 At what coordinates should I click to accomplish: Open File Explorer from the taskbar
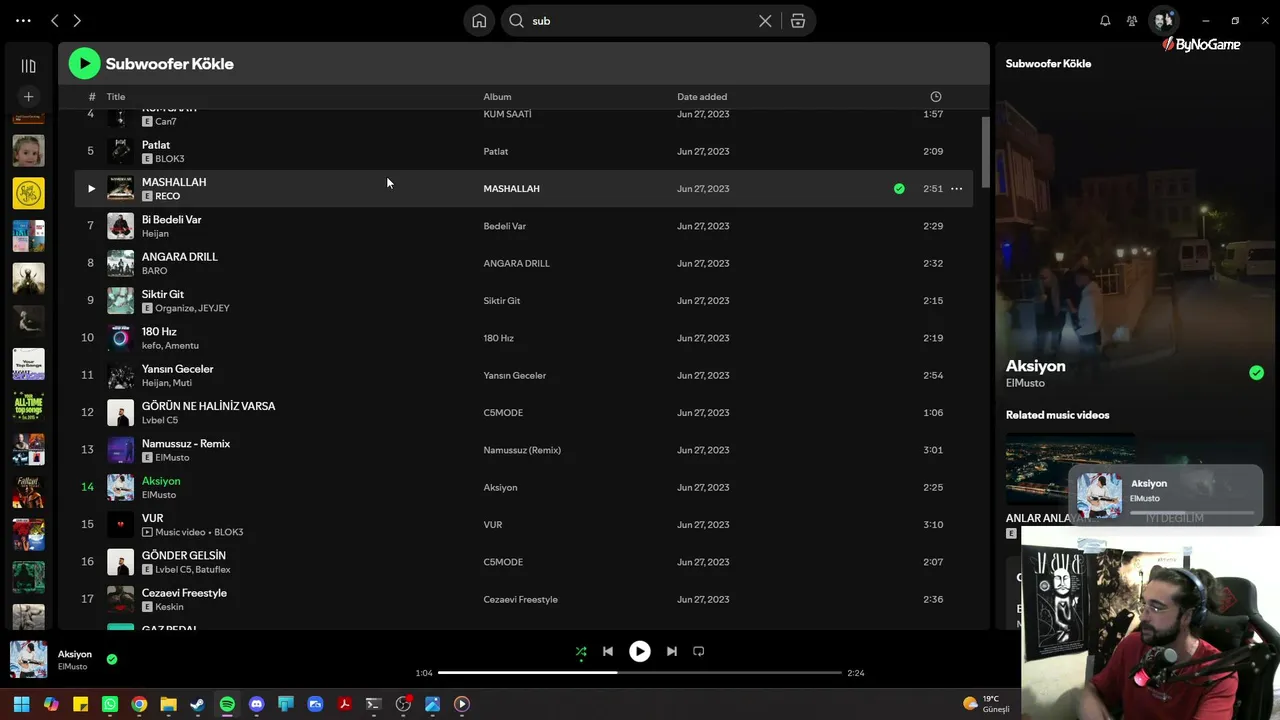[168, 704]
